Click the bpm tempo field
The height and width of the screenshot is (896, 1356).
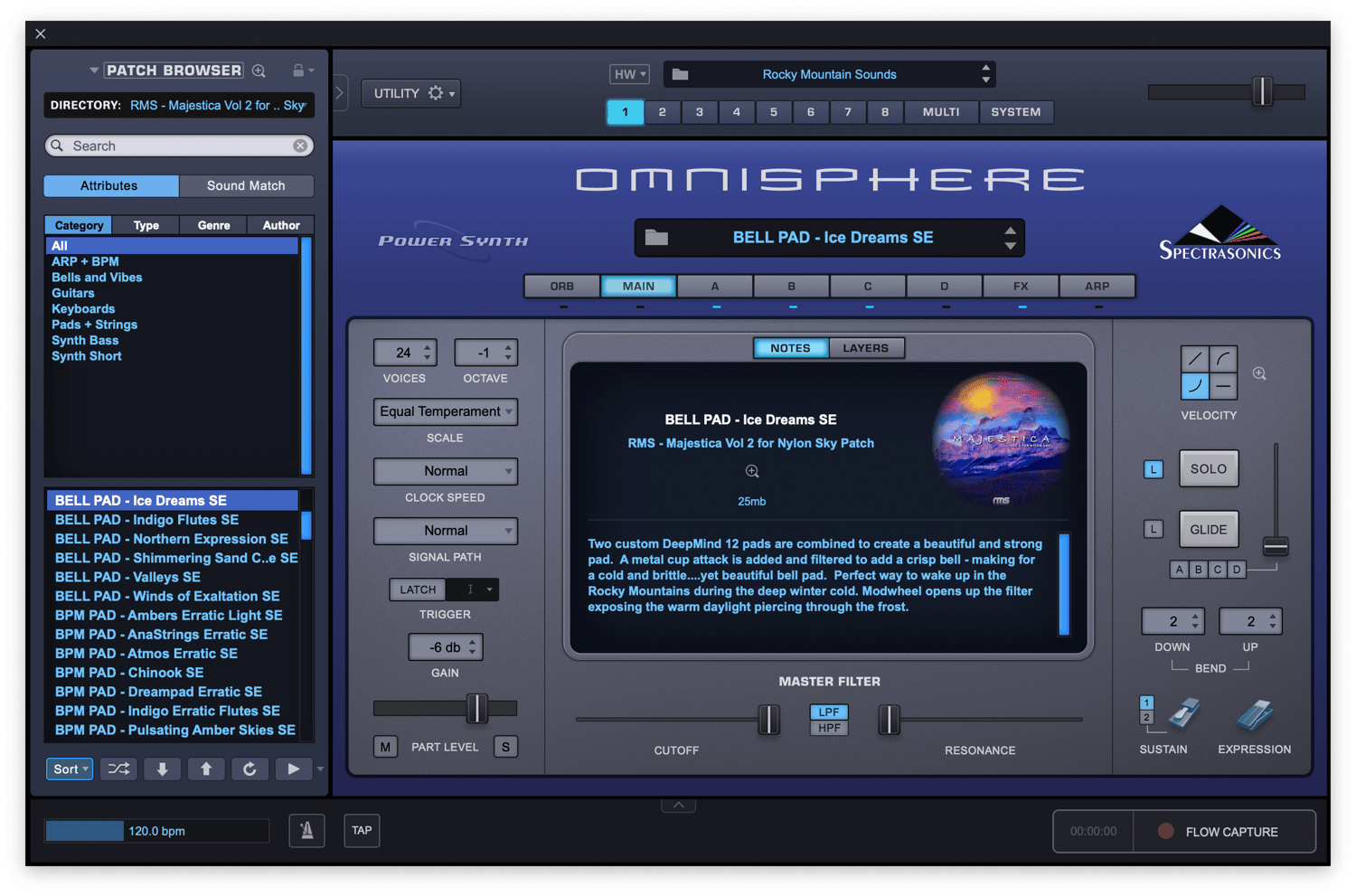157,831
